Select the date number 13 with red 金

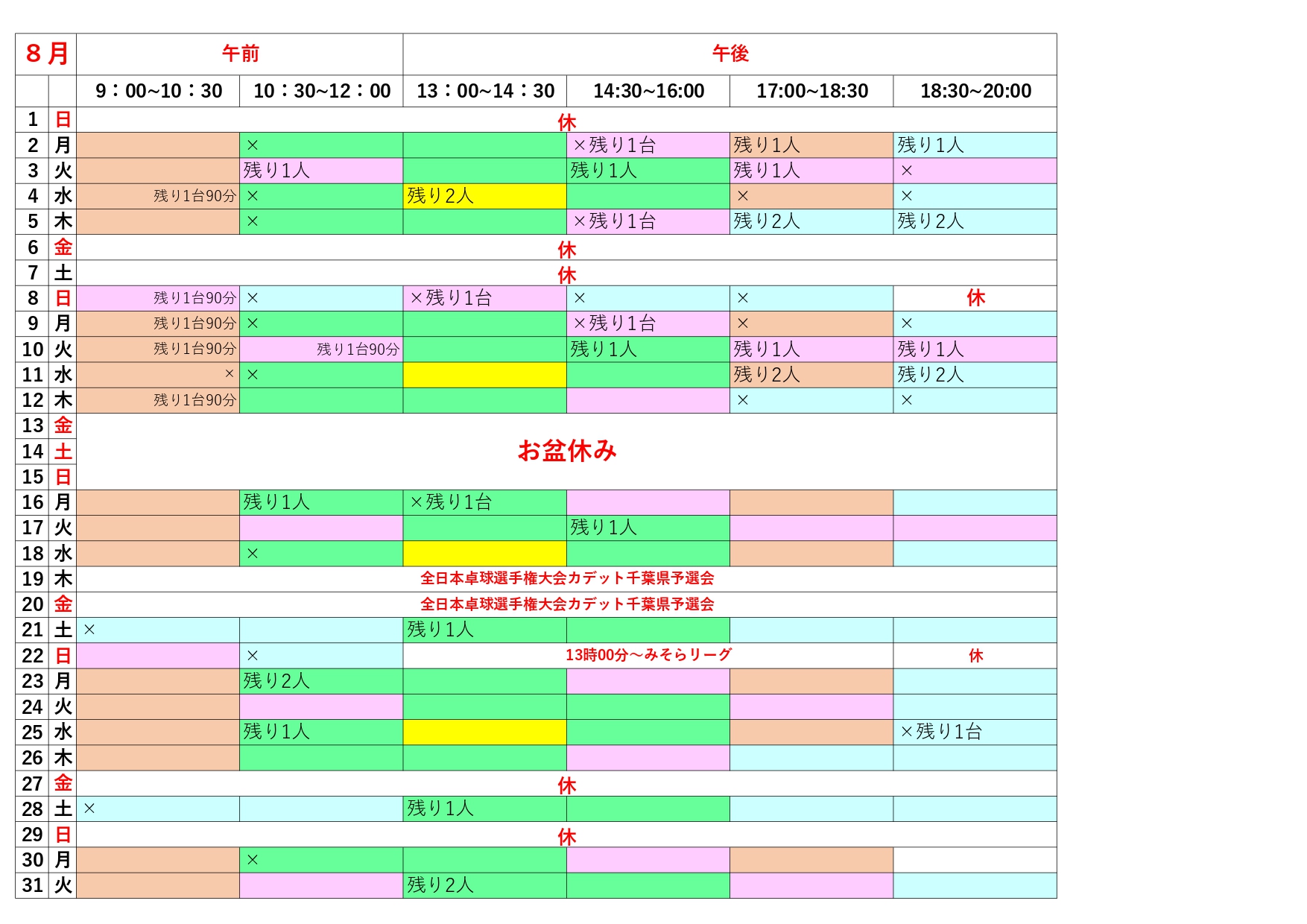(x=33, y=425)
